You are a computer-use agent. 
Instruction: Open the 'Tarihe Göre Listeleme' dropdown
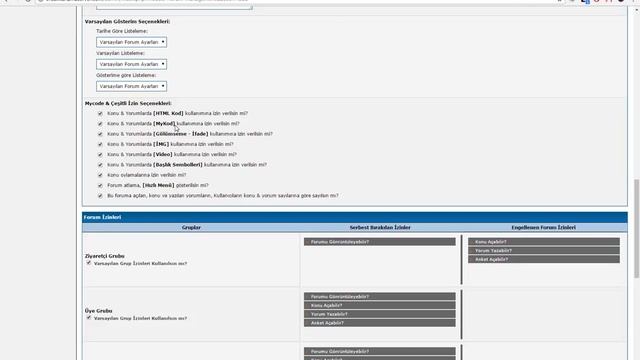point(131,42)
